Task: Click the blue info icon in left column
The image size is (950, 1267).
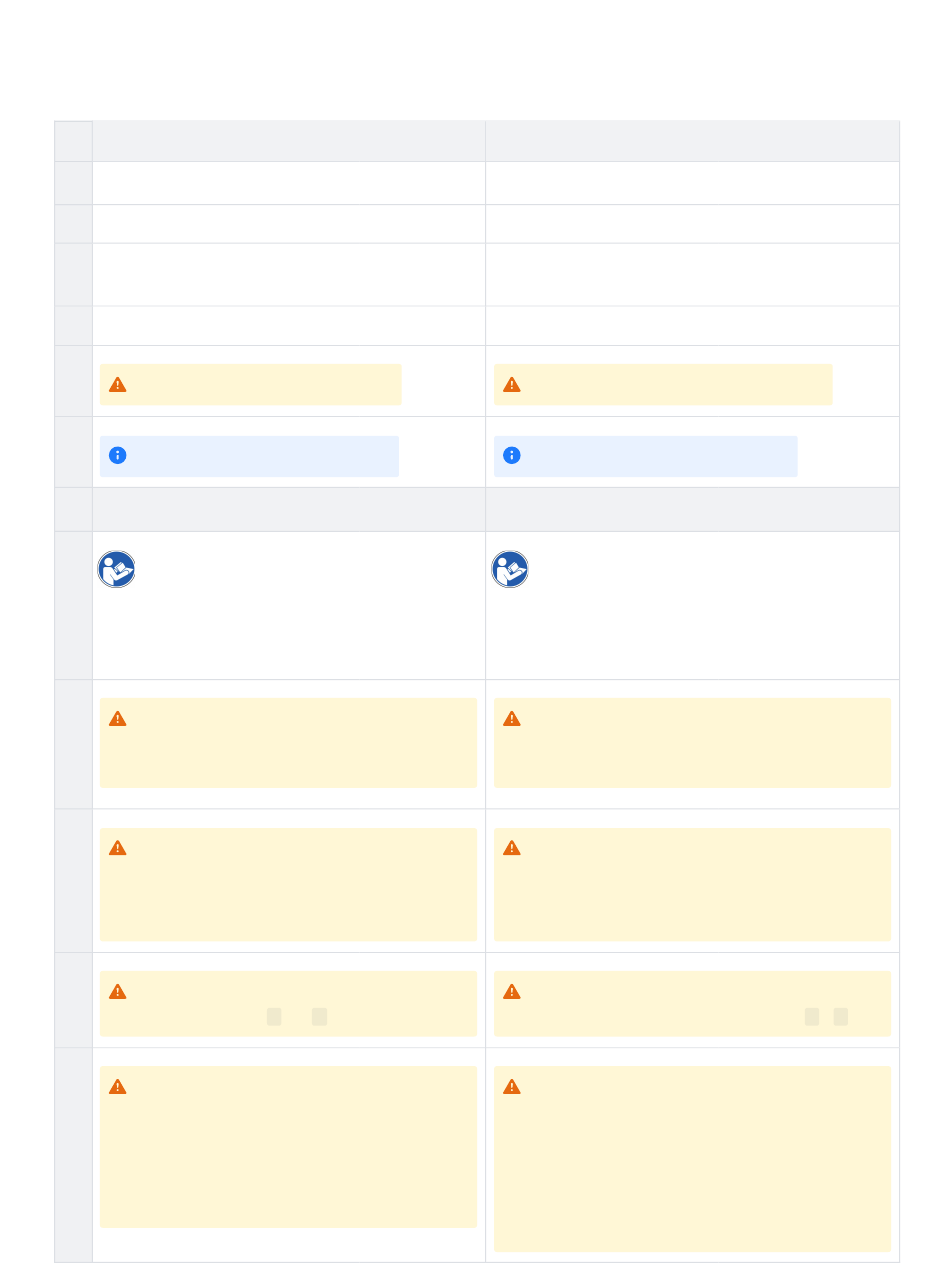Action: click(x=118, y=455)
